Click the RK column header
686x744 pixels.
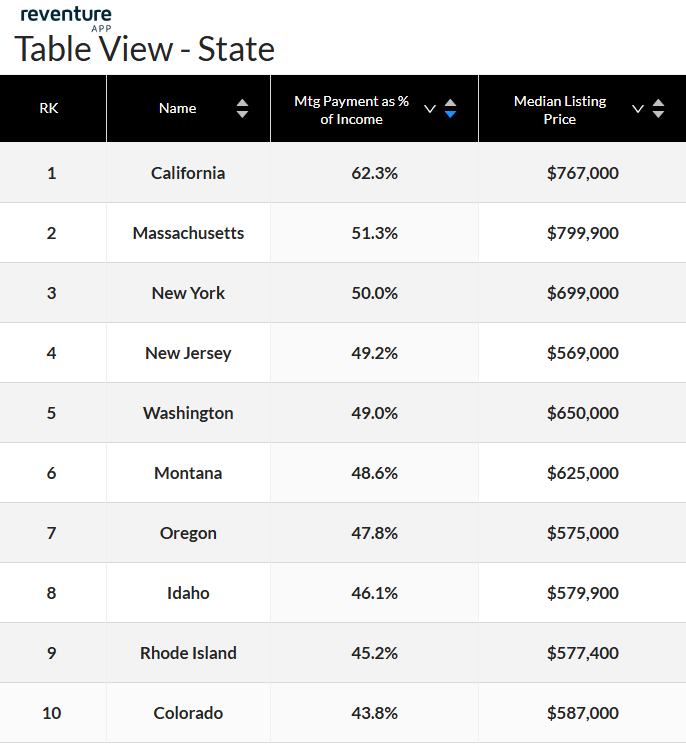(x=49, y=108)
